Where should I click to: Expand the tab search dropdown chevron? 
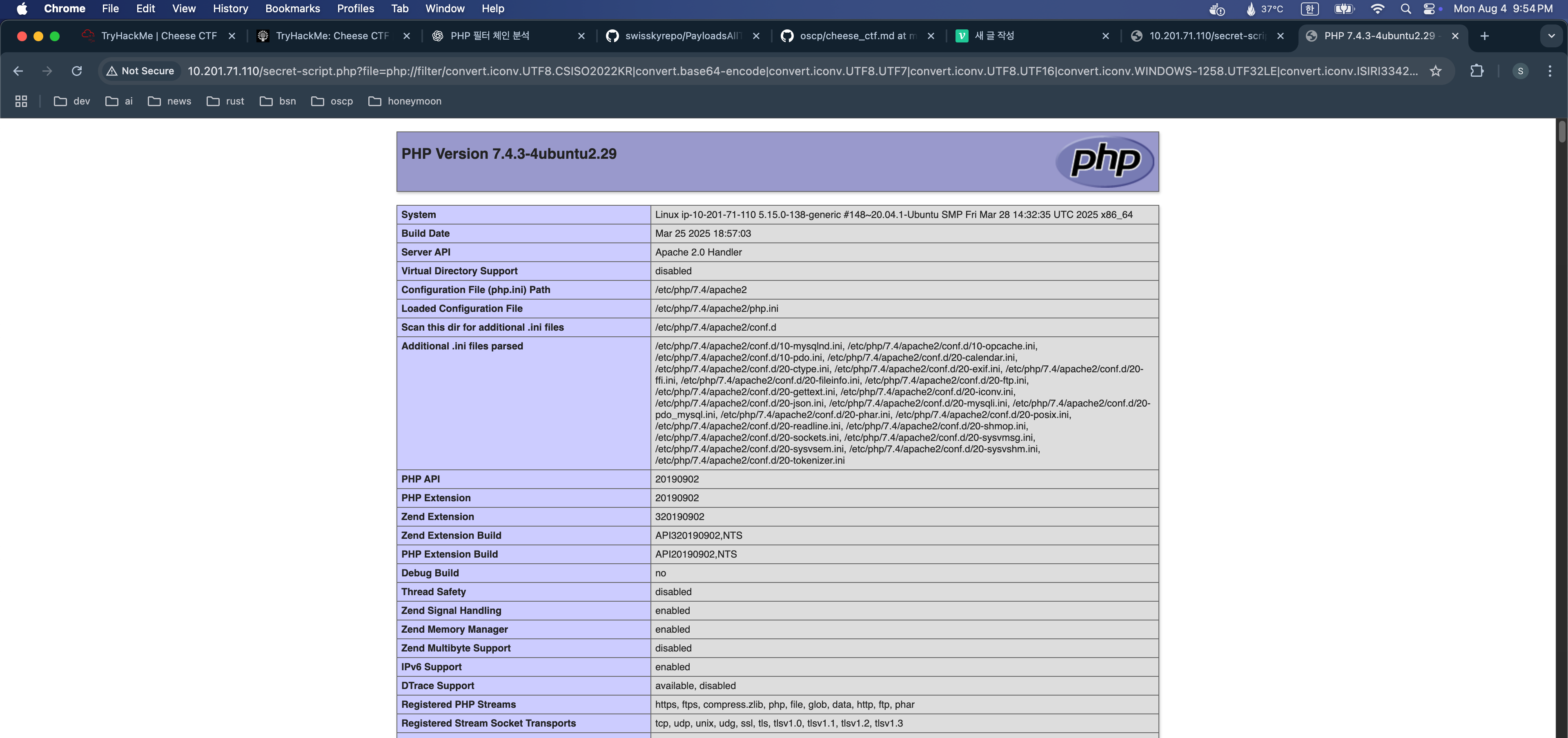click(1551, 36)
